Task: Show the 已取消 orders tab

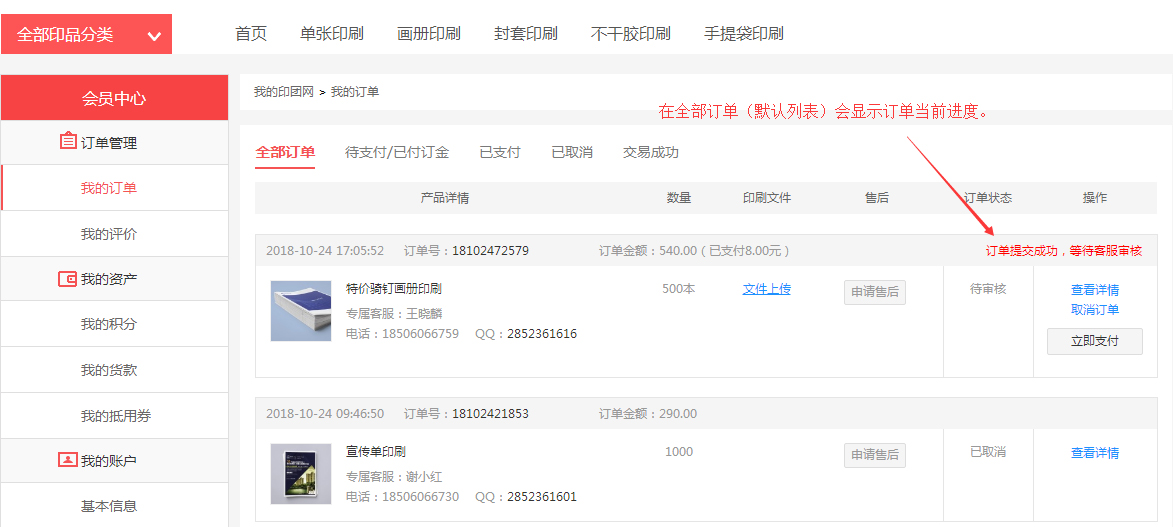Action: click(x=571, y=152)
